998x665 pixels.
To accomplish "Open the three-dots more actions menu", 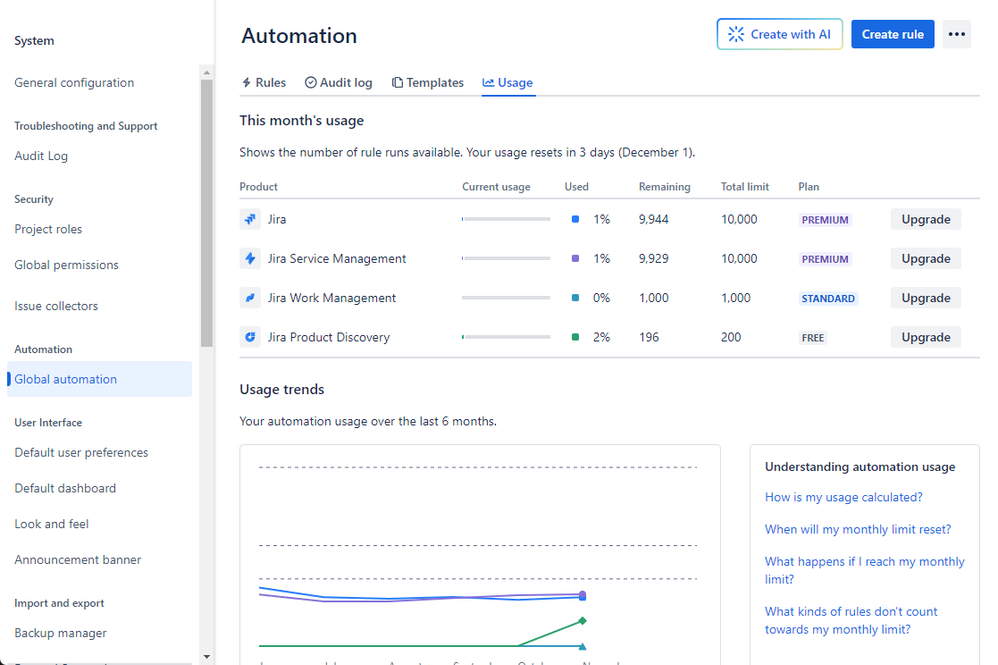I will click(957, 34).
